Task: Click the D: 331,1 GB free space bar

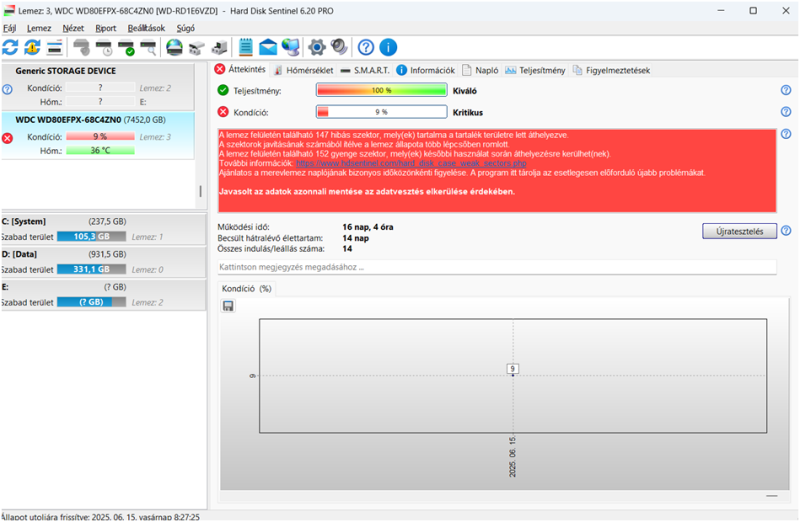Action: pos(91,269)
